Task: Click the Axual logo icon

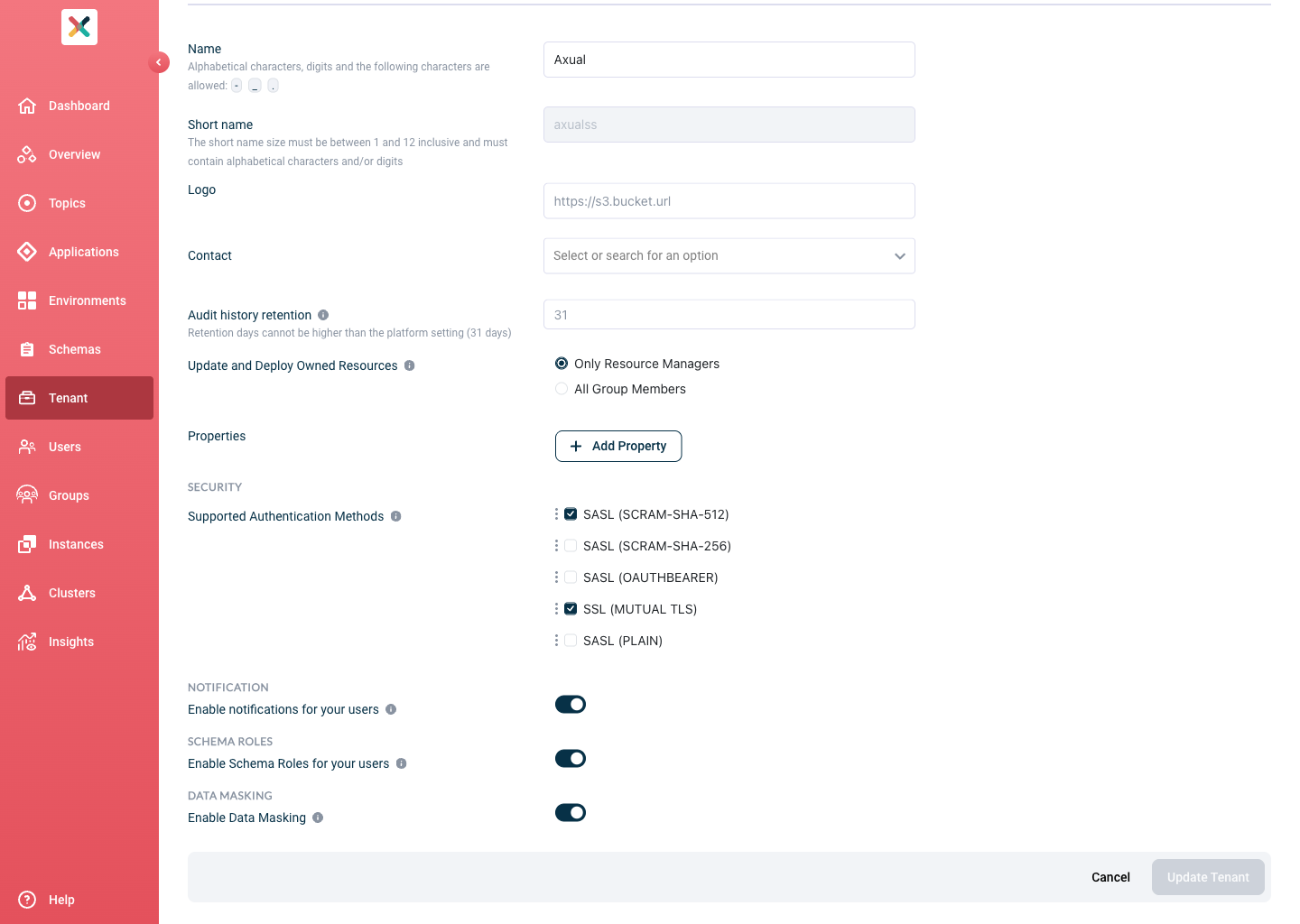Action: point(79,27)
